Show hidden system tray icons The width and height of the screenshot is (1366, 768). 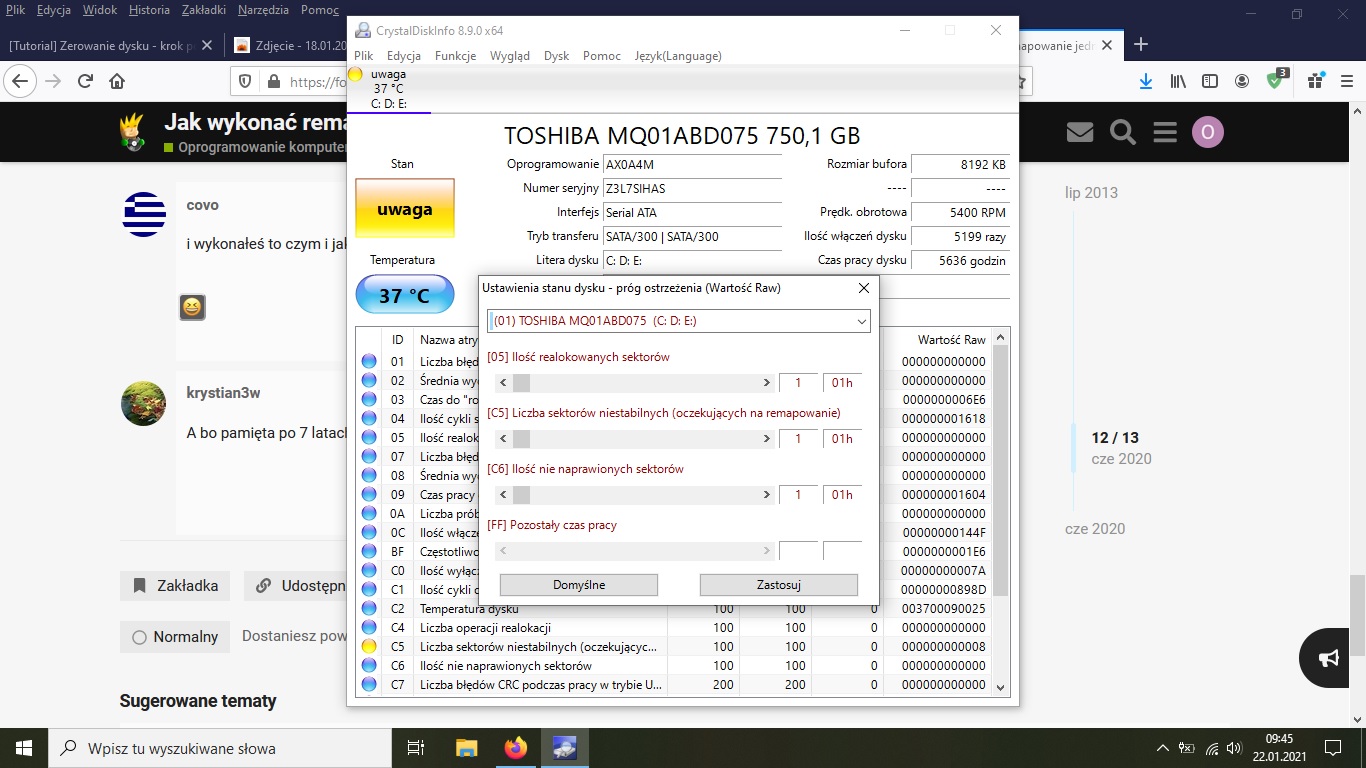click(1162, 748)
